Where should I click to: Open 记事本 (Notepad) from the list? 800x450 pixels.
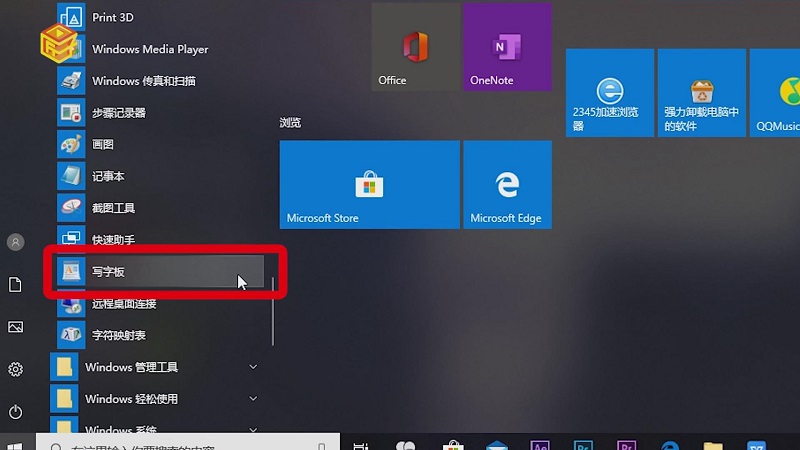[108, 176]
